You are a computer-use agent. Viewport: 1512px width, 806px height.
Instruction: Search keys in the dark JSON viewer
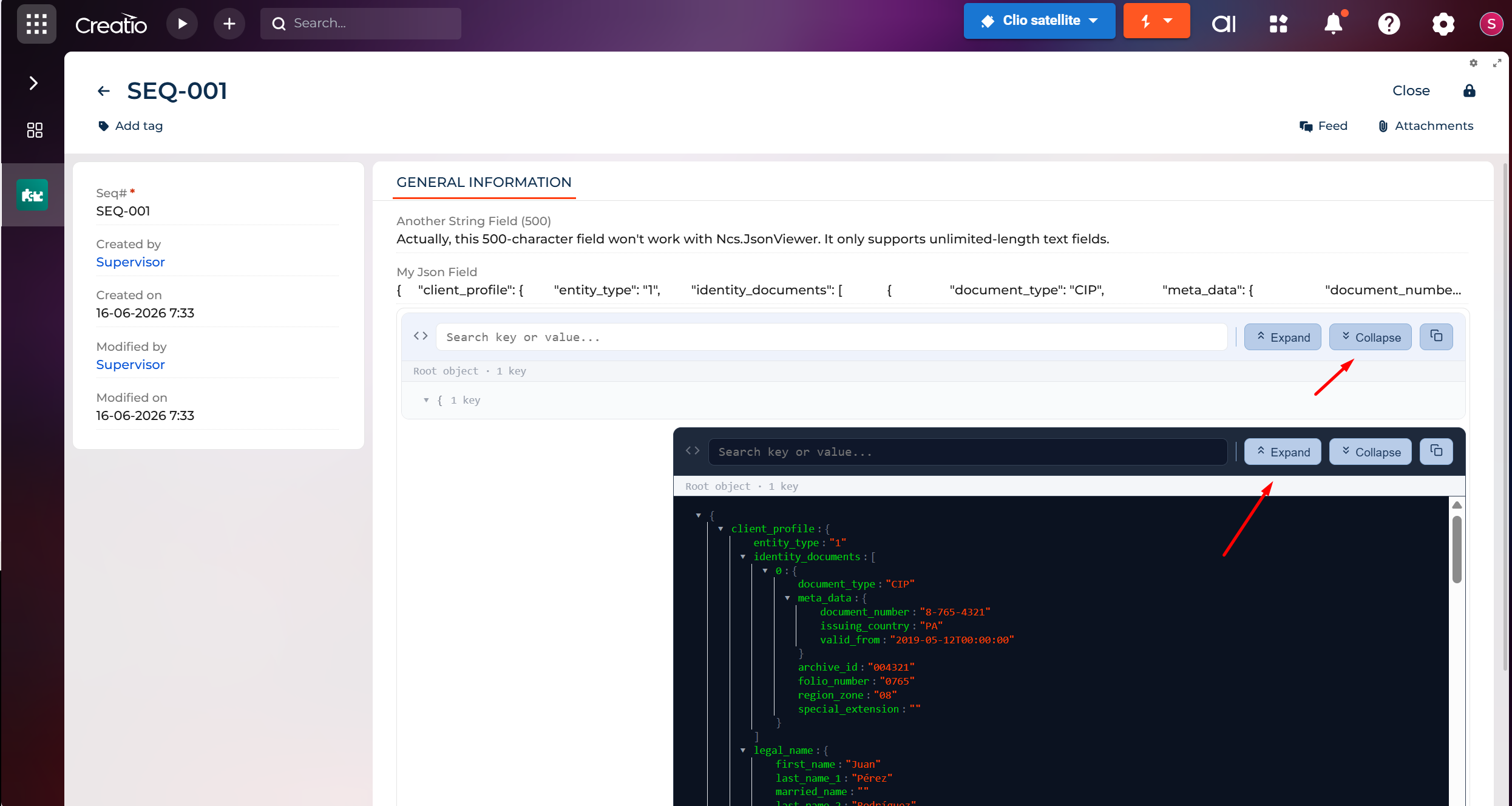(x=968, y=452)
